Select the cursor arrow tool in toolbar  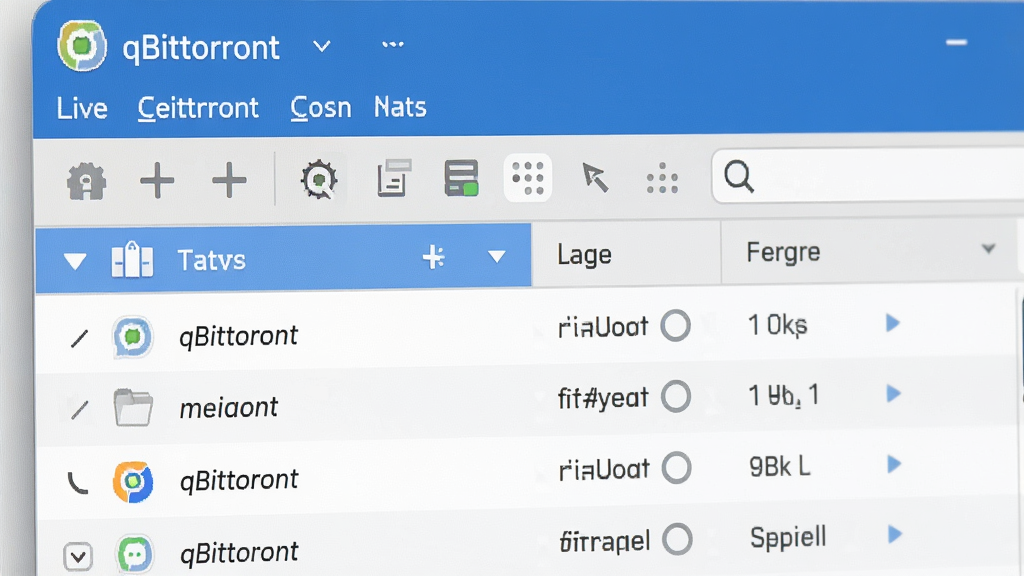click(x=595, y=178)
